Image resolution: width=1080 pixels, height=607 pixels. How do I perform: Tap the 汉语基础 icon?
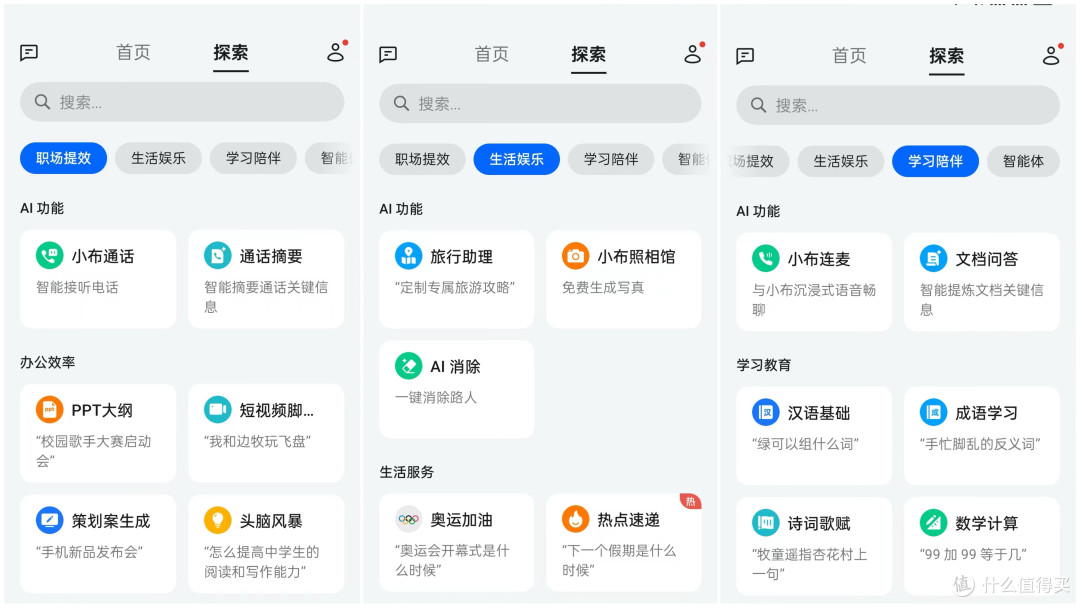766,413
